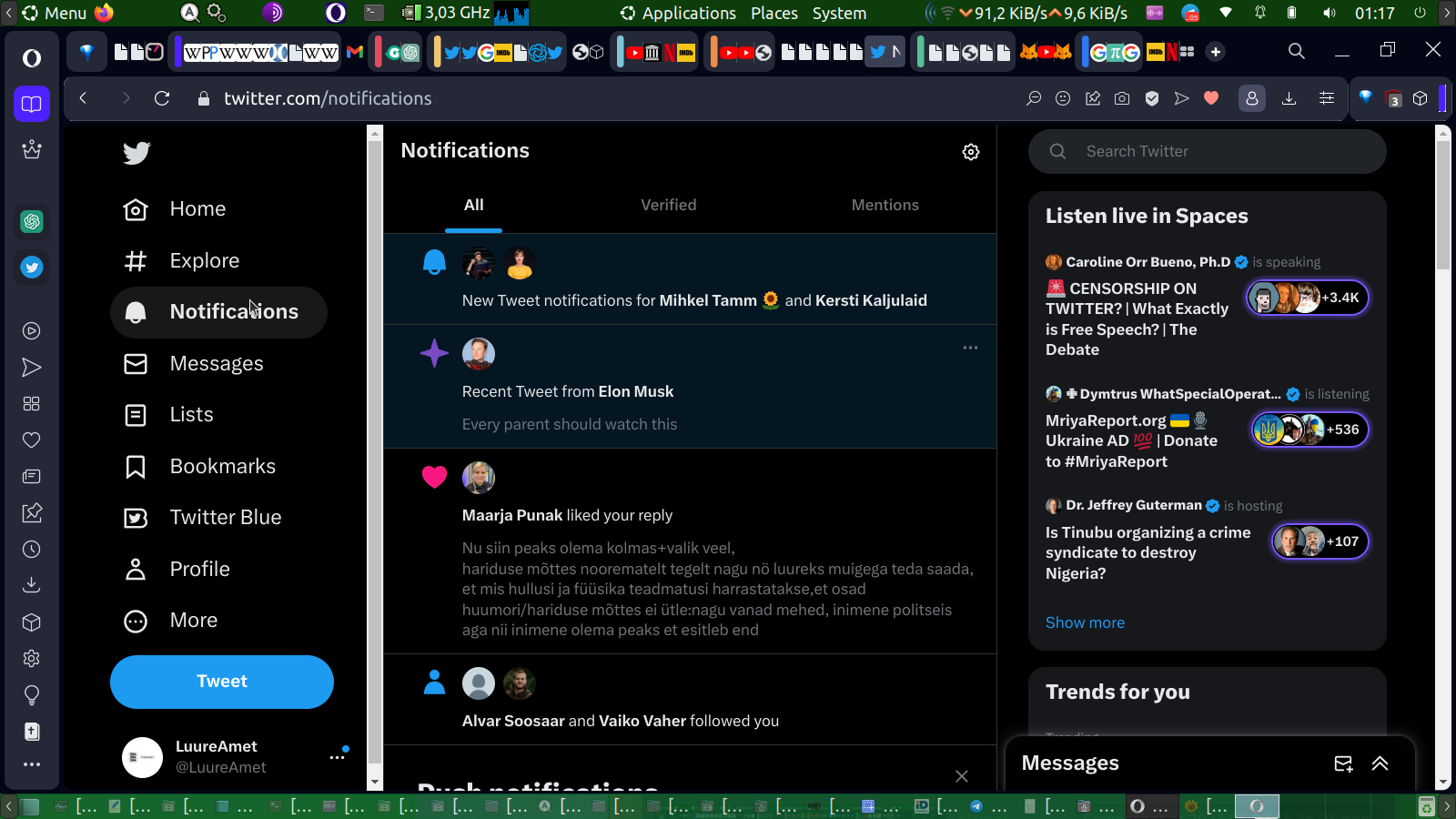The image size is (1456, 819).
Task: Add page to bookmarks with heart icon
Action: [x=1211, y=98]
